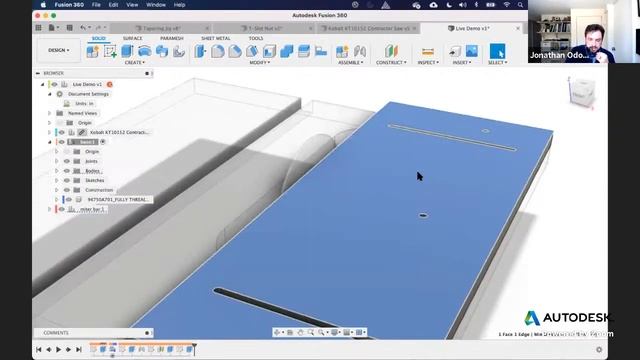Toggle visibility of the Construction folder
The image size is (640, 360).
pos(67,190)
